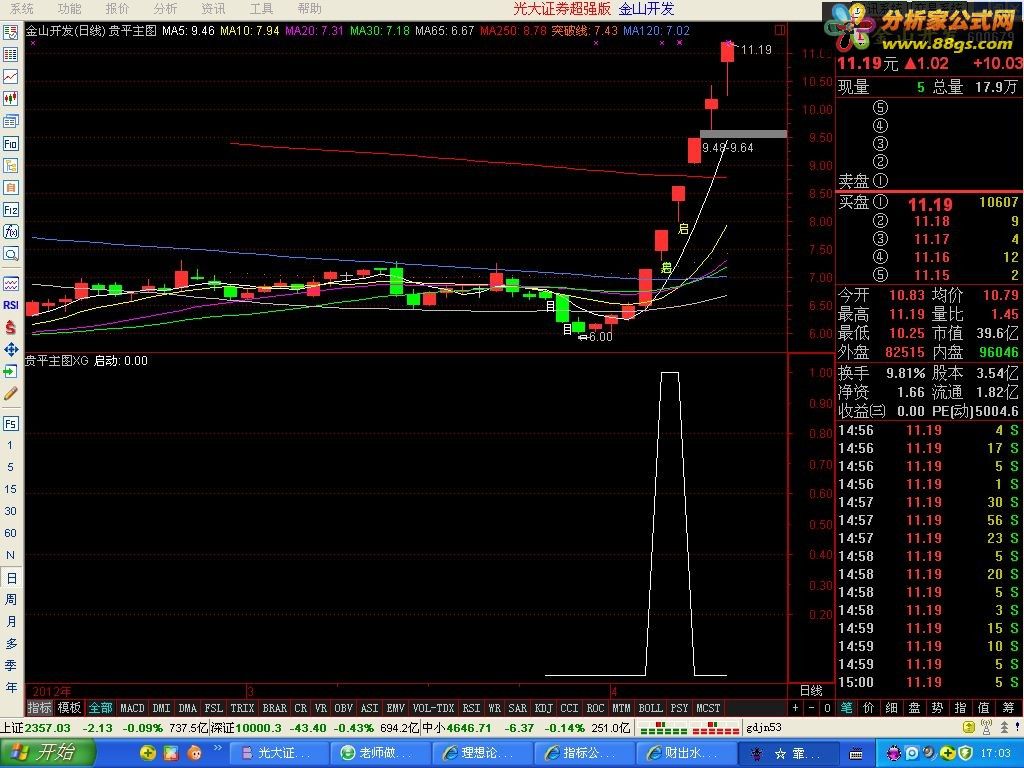Image resolution: width=1024 pixels, height=768 pixels.
Task: Click the green arrow import icon
Action: [x=11, y=372]
